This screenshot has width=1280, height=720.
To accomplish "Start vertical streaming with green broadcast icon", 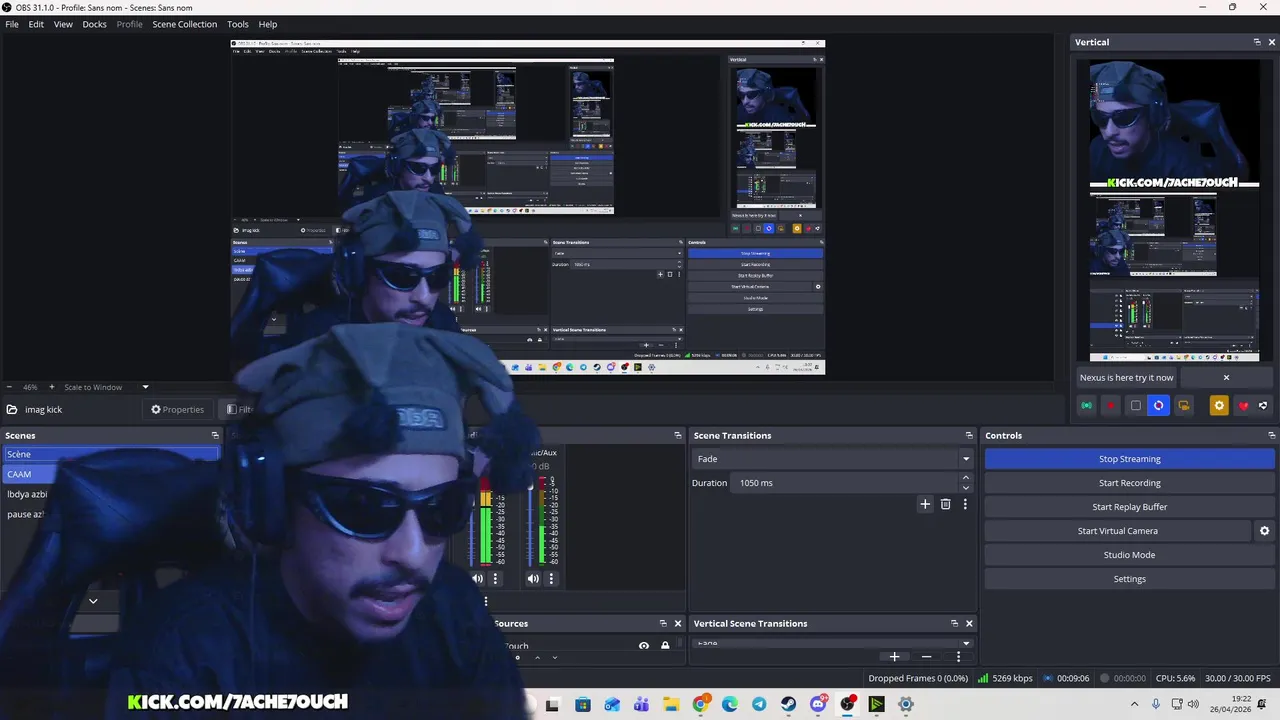I will (x=1086, y=405).
